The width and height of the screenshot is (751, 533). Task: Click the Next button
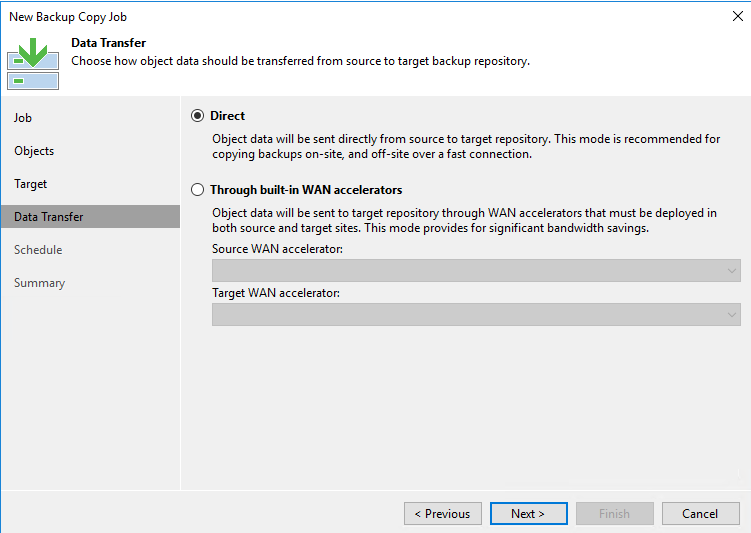click(528, 513)
